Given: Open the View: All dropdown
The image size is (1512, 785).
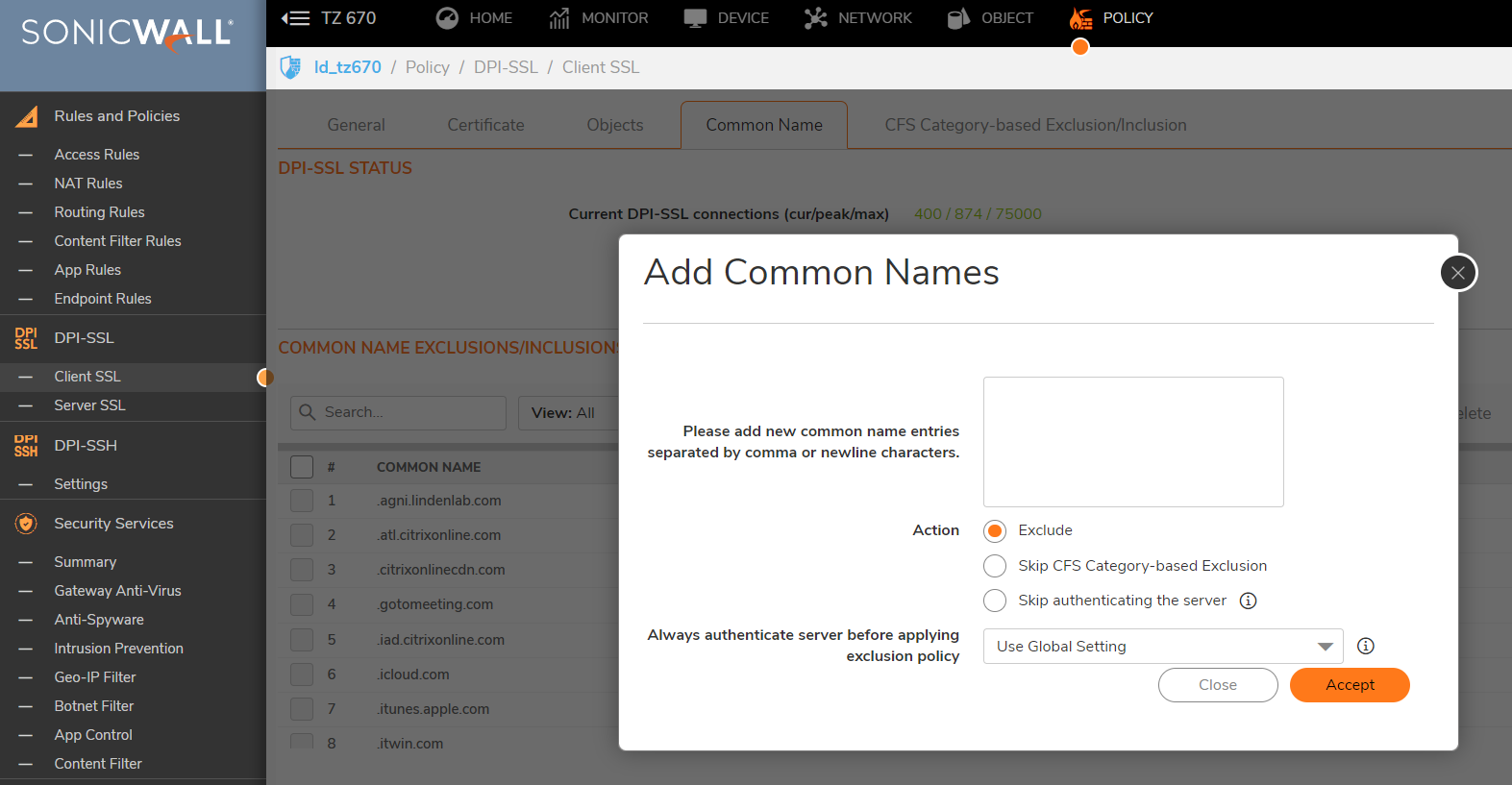Looking at the screenshot, I should coord(569,413).
